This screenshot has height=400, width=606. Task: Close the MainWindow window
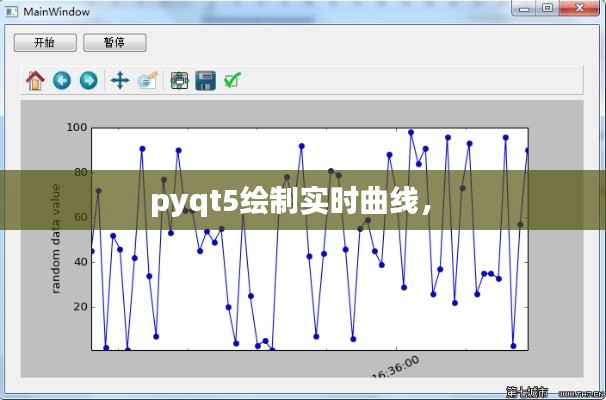coord(579,9)
